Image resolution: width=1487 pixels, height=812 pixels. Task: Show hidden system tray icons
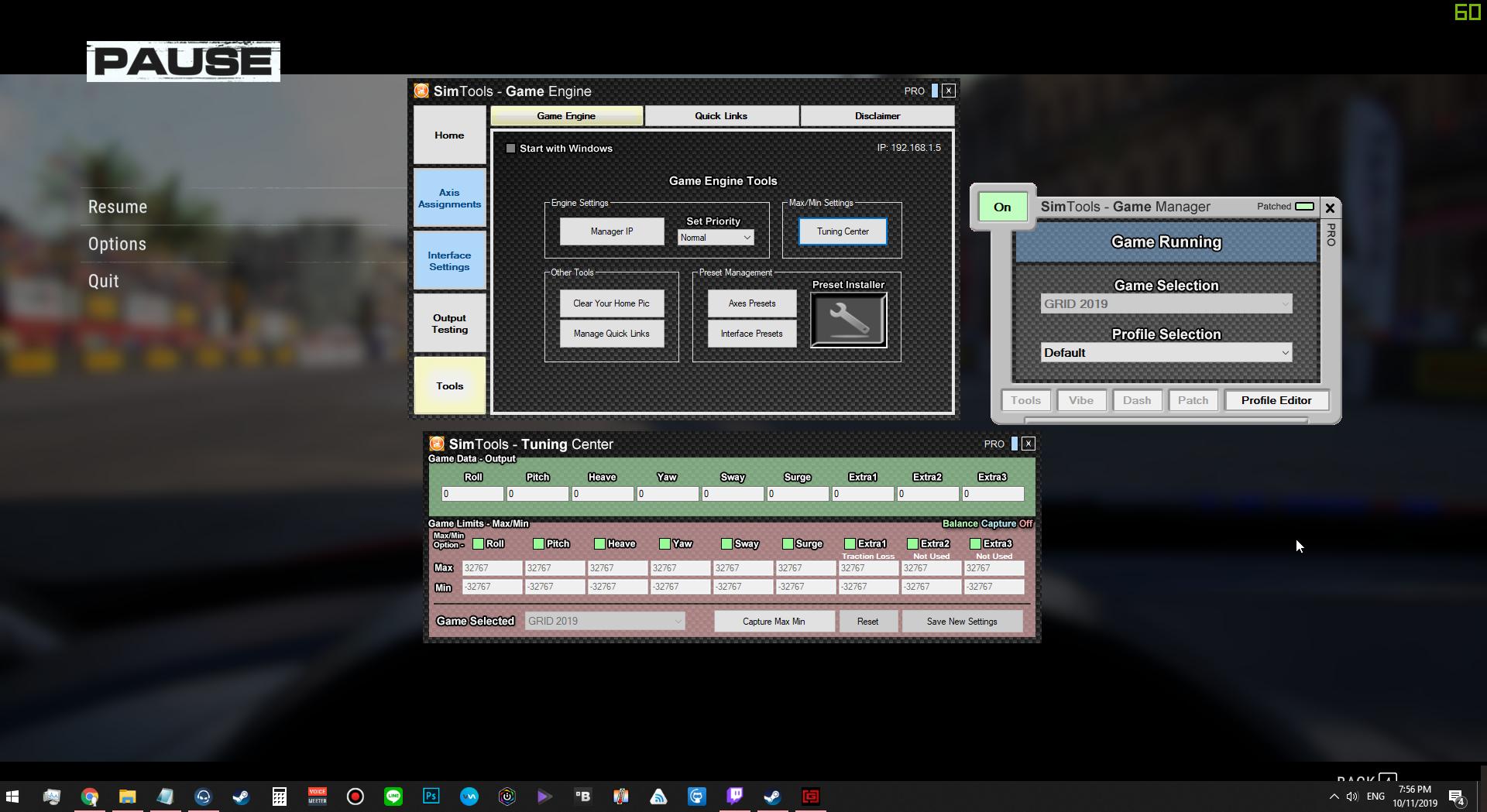[x=1334, y=797]
